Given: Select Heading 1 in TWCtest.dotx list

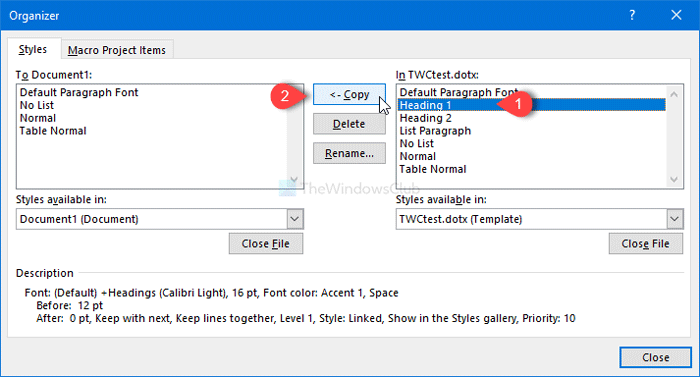Looking at the screenshot, I should point(531,105).
